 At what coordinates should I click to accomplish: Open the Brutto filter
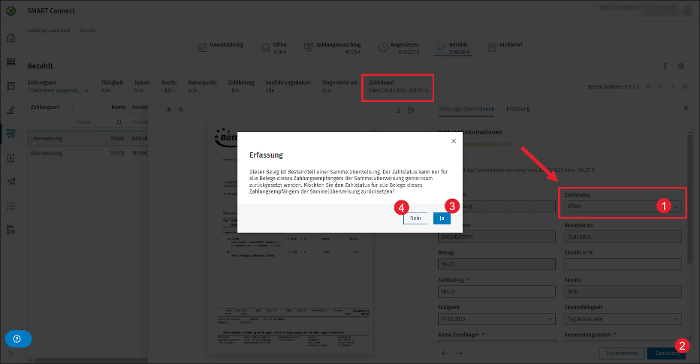tap(169, 86)
